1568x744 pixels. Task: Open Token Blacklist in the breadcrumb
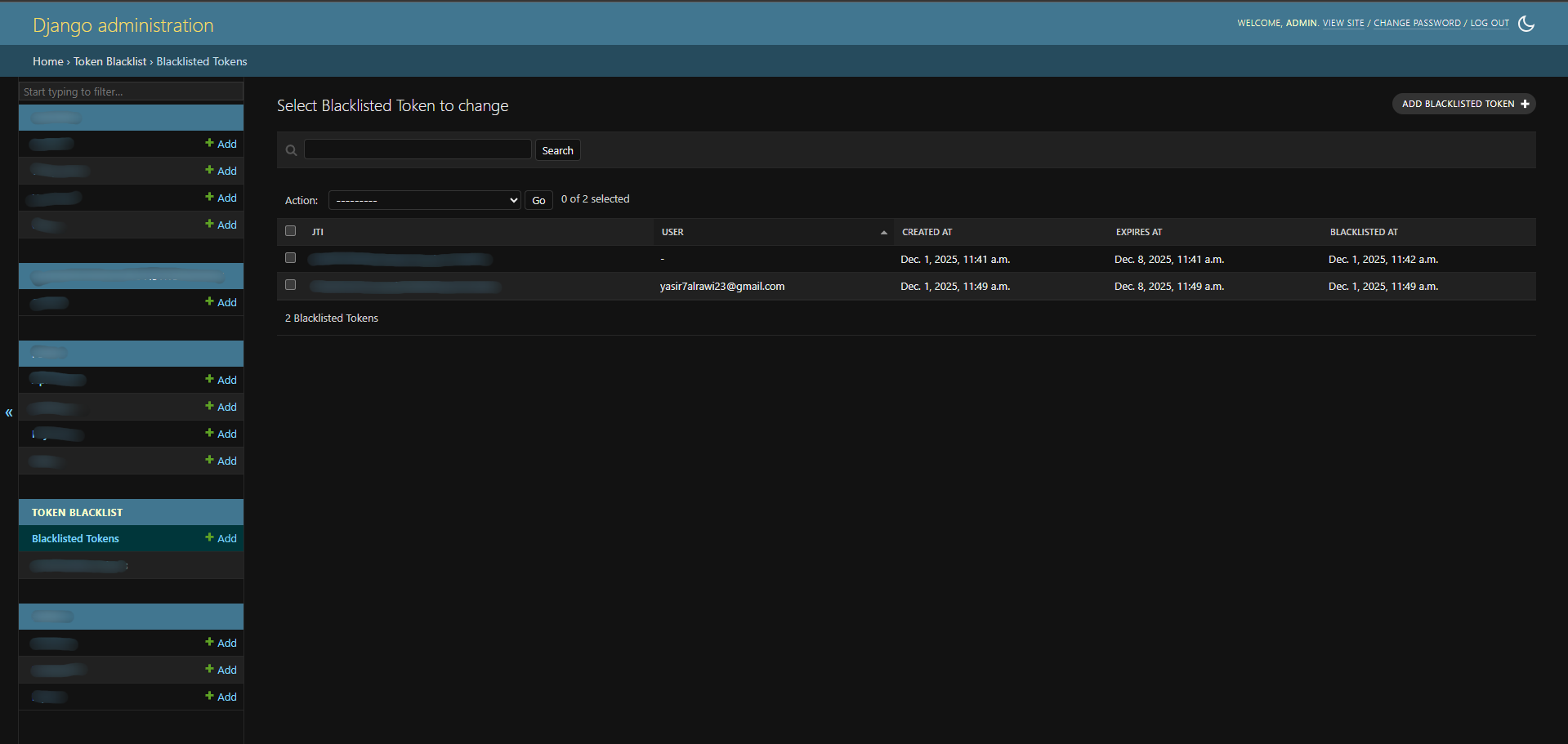[x=110, y=61]
